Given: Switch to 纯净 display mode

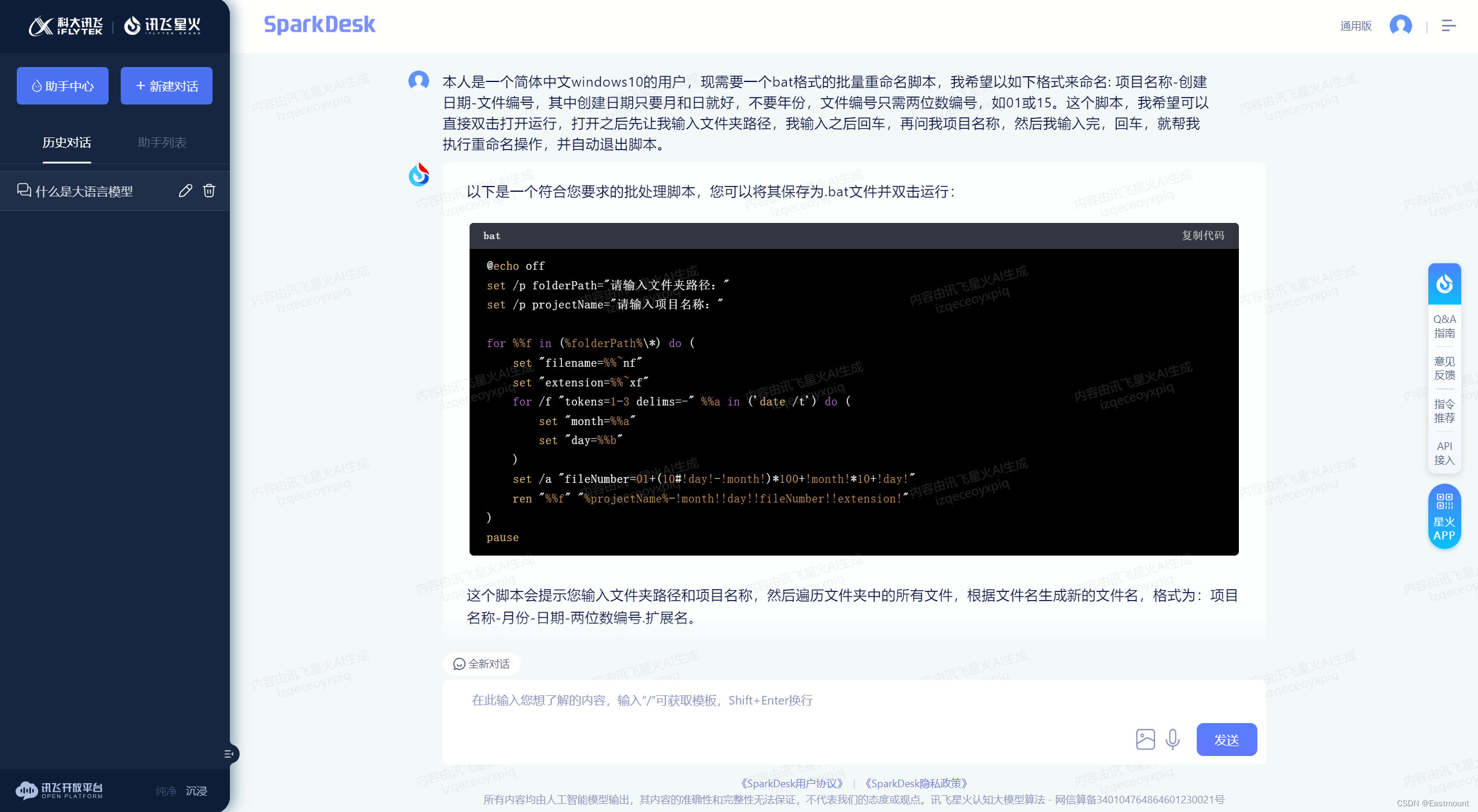Looking at the screenshot, I should (166, 791).
